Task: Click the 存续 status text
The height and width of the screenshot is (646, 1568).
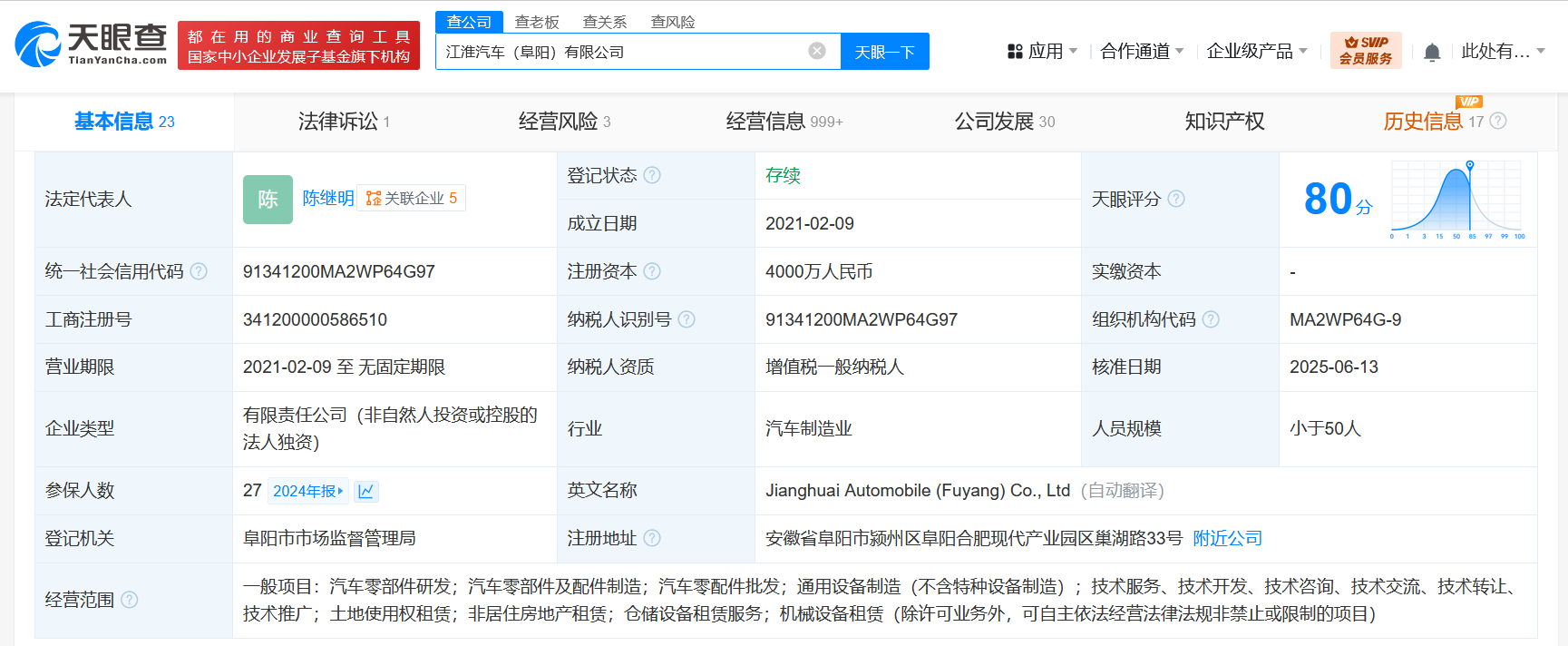Action: tap(783, 175)
